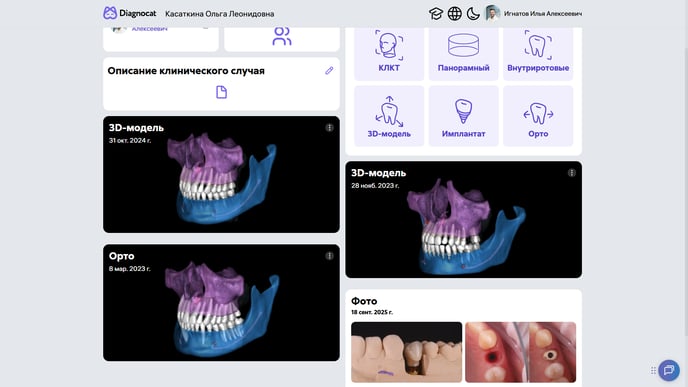Open 3D model card dated 28 нояб. 2023

pos(463,219)
